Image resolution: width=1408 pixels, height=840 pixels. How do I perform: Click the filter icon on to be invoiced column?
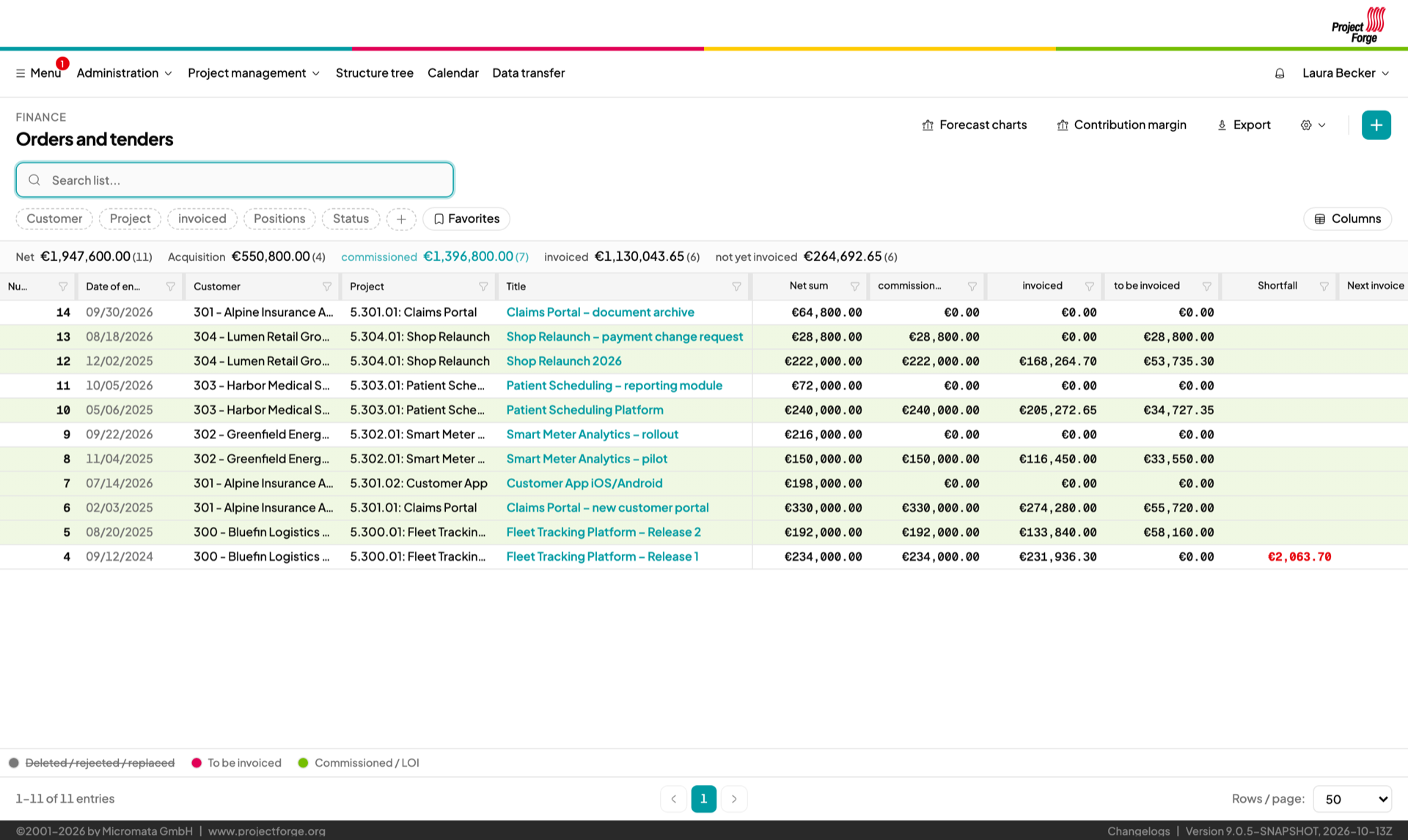click(1207, 287)
